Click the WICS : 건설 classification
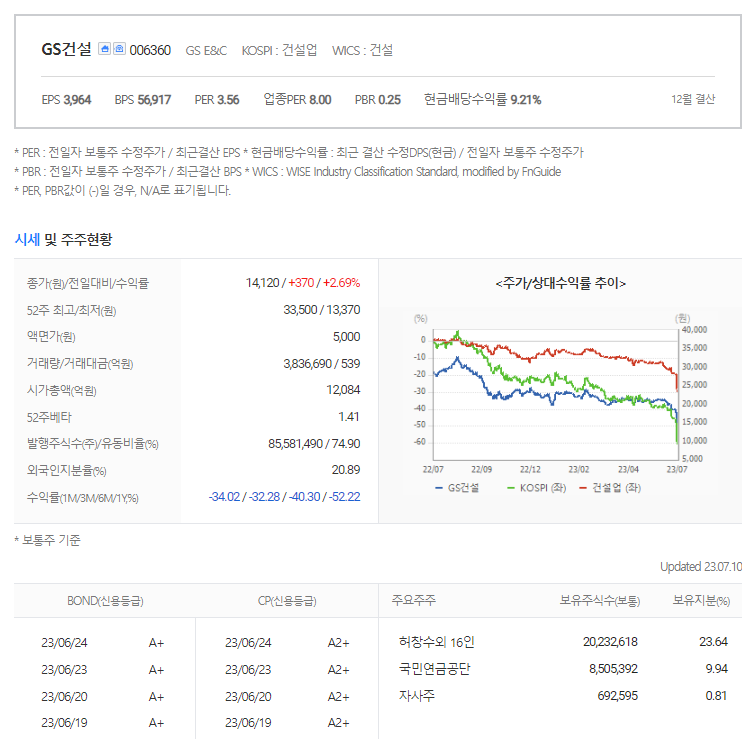The image size is (745, 739). 363,50
